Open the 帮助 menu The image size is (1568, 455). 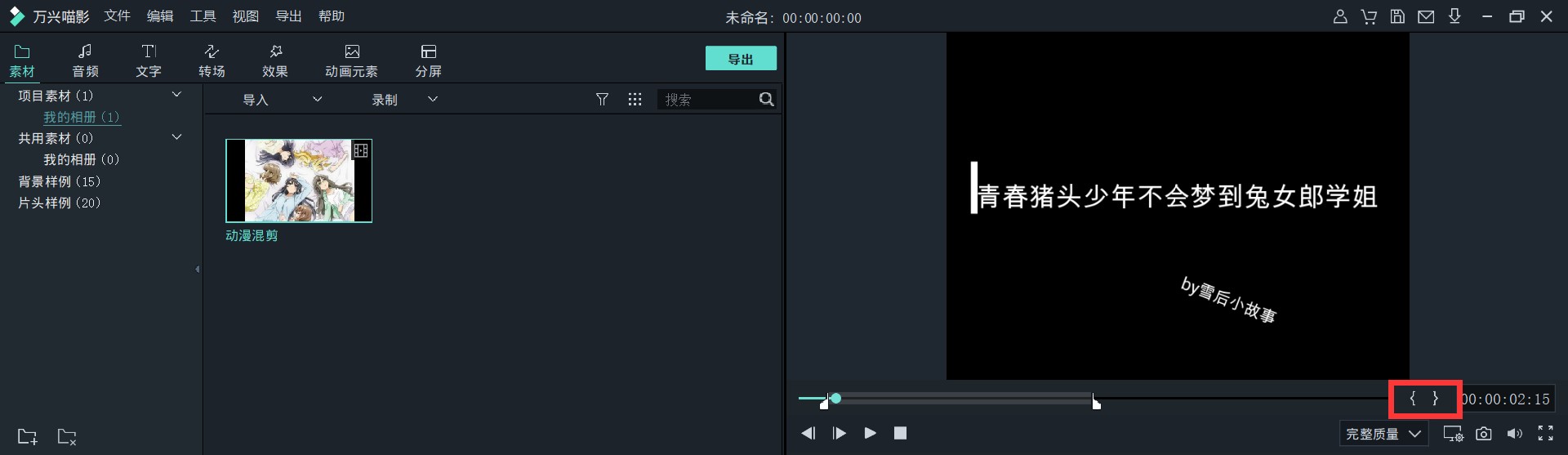point(331,16)
